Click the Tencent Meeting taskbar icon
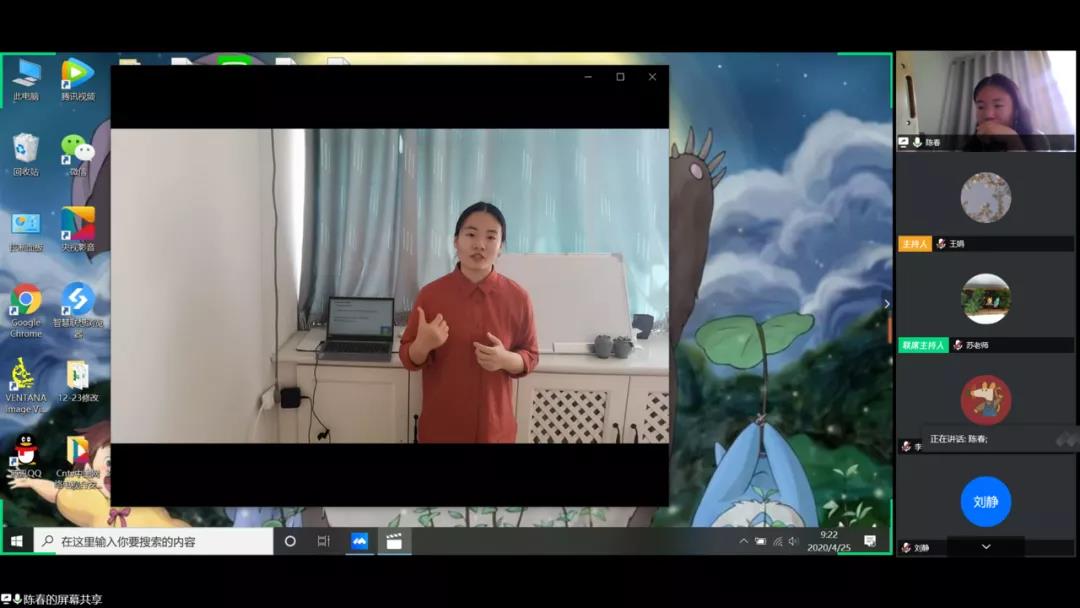 tap(359, 541)
